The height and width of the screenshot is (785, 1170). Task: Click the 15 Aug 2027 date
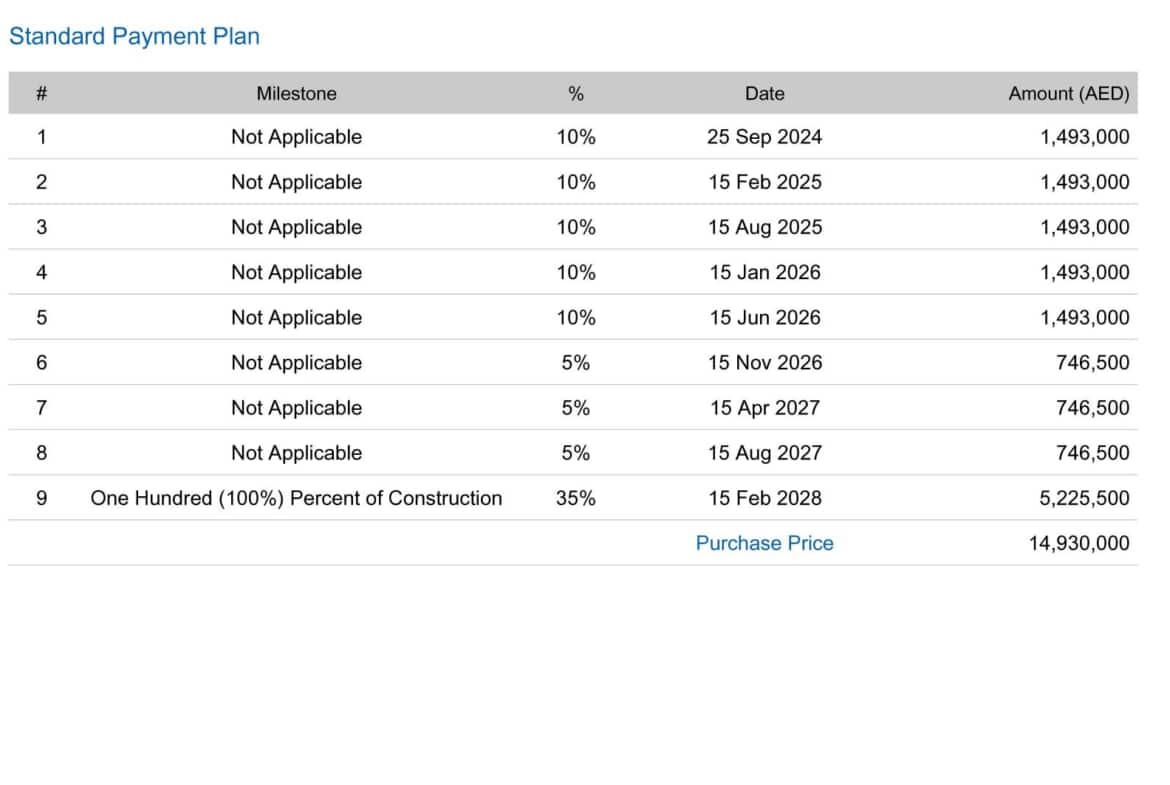[x=764, y=452]
